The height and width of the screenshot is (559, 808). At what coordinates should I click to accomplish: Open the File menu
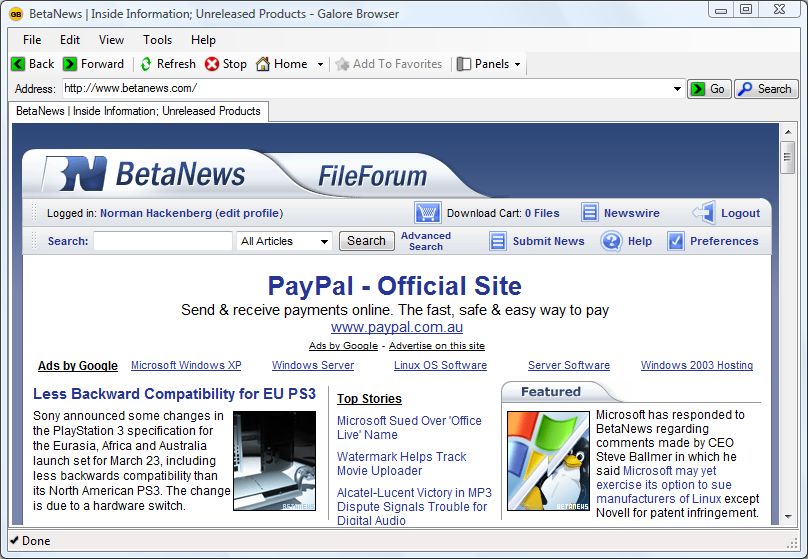pyautogui.click(x=32, y=40)
